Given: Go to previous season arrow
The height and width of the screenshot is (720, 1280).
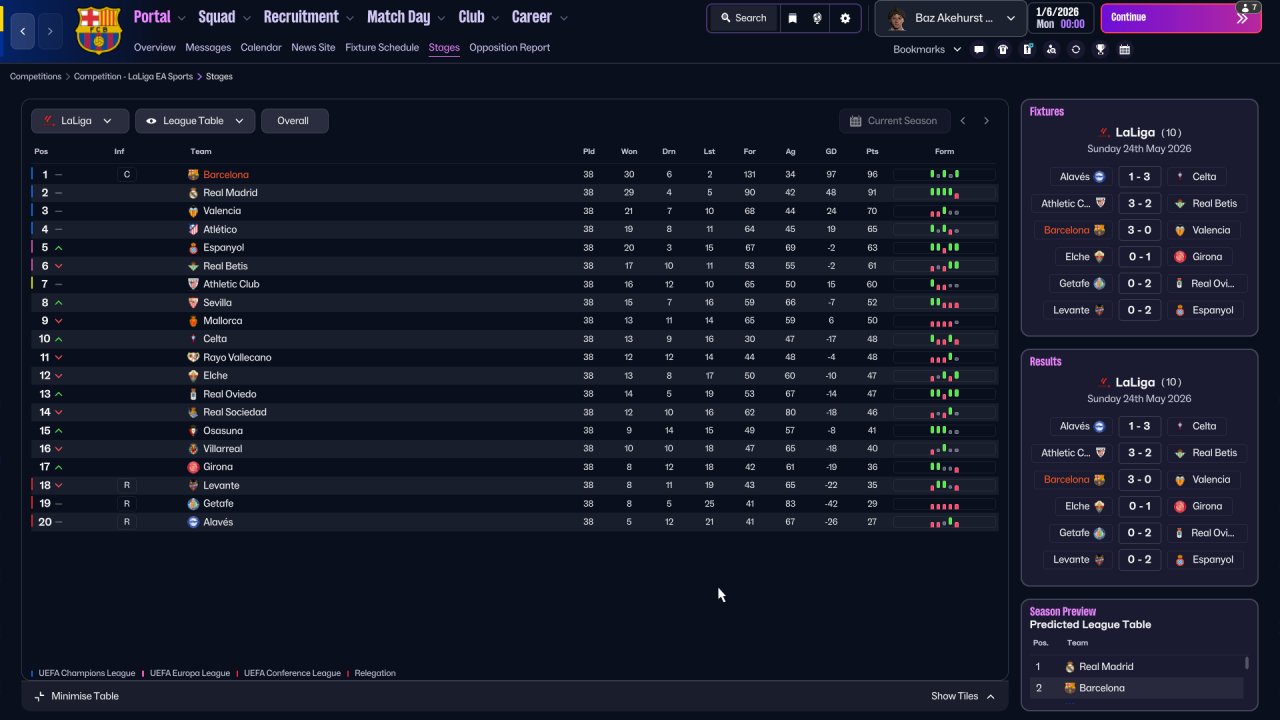Looking at the screenshot, I should tap(963, 121).
